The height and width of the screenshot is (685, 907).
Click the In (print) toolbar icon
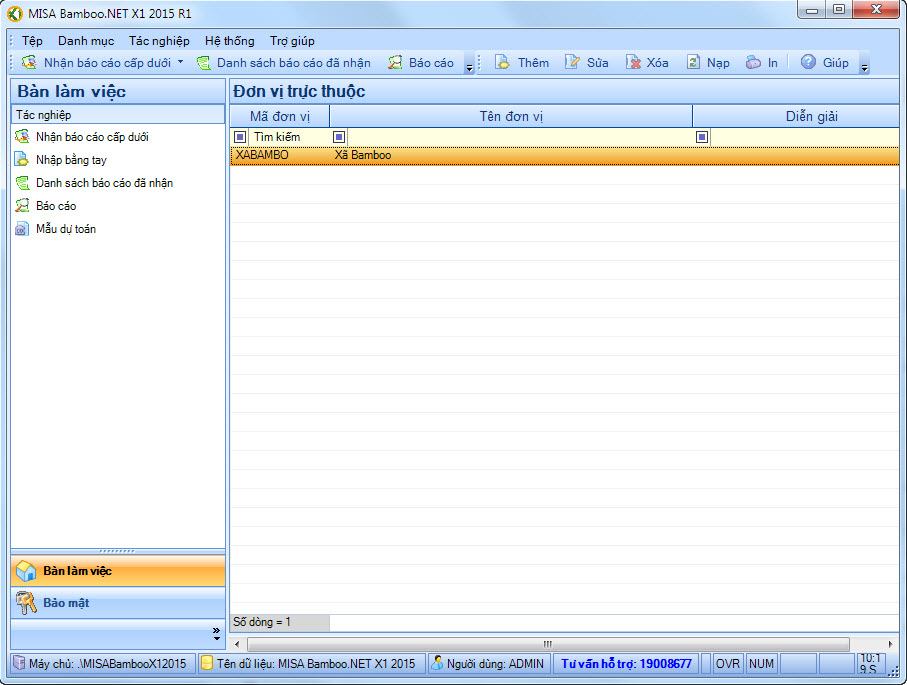pos(753,62)
